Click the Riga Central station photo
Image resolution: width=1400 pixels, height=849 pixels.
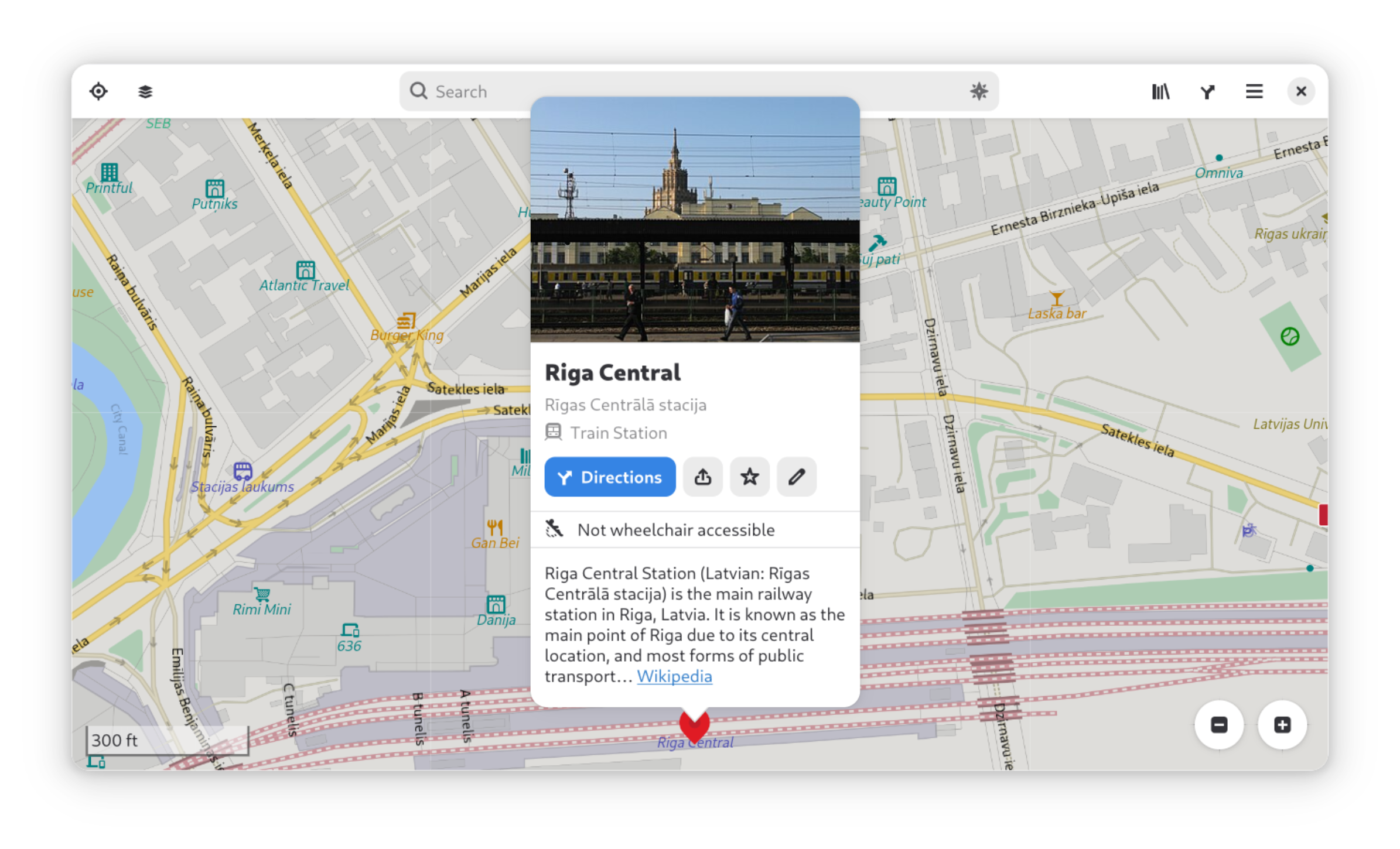695,220
